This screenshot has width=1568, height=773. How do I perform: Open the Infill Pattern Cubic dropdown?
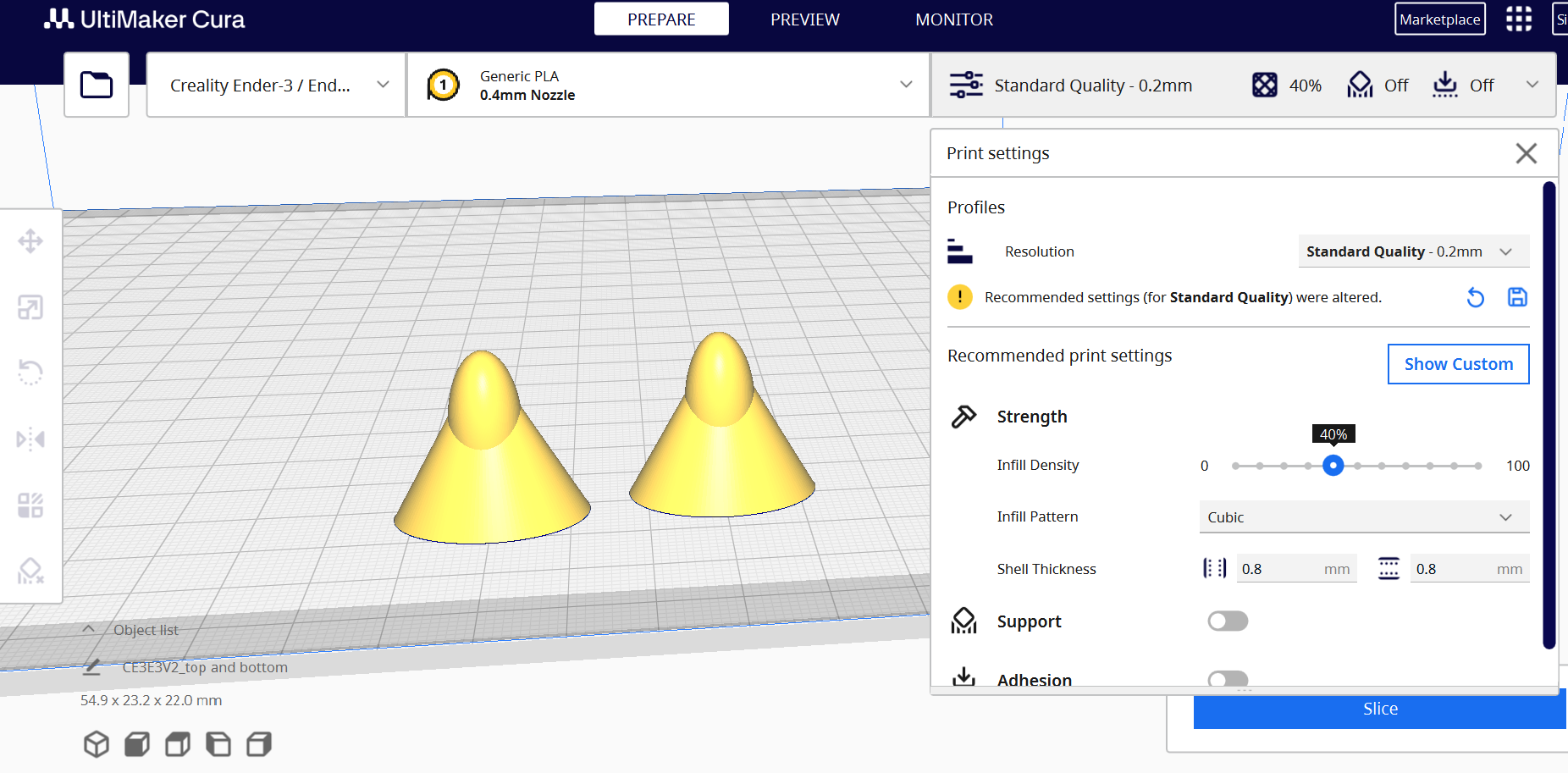(1365, 517)
